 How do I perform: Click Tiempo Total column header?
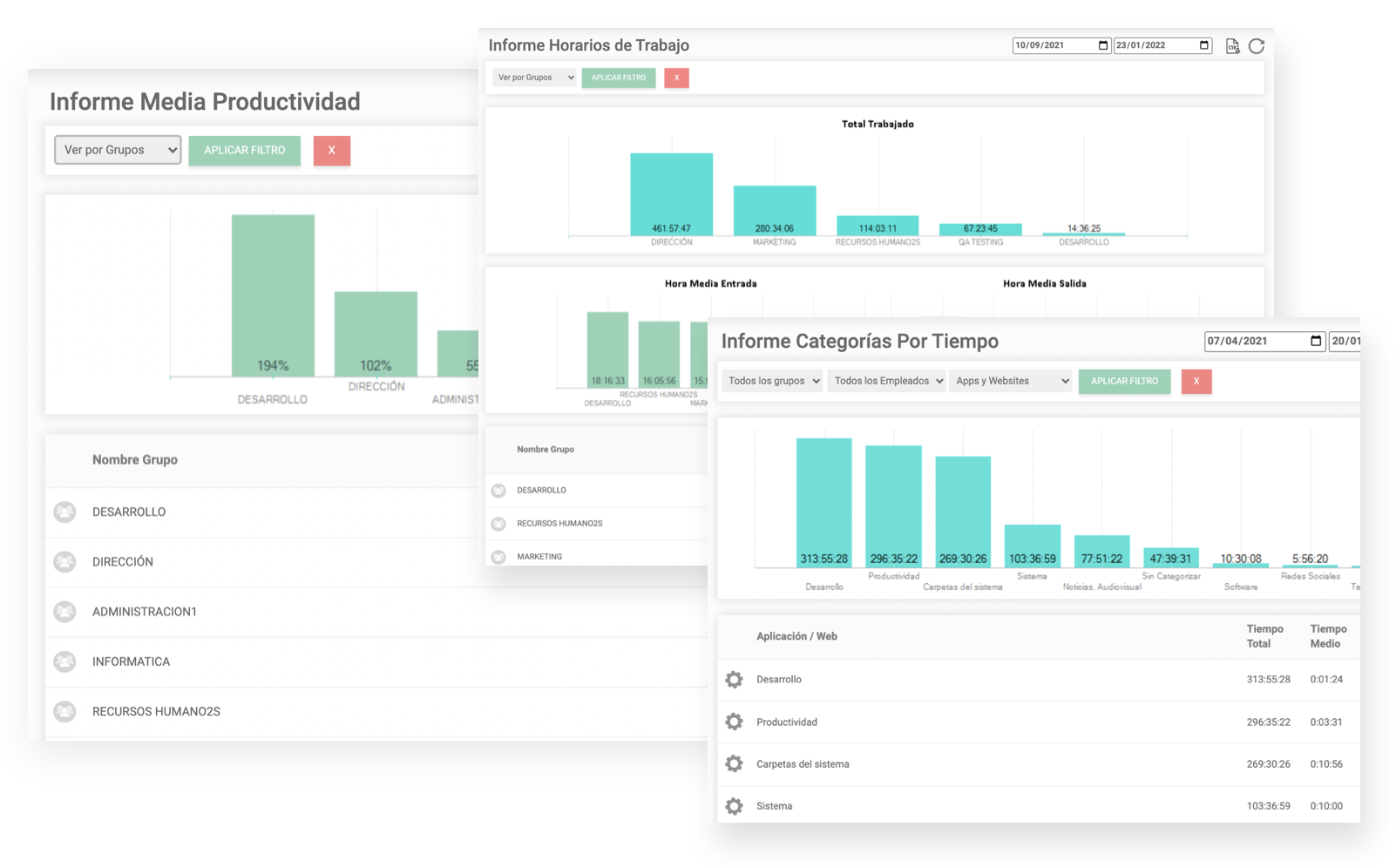1264,636
